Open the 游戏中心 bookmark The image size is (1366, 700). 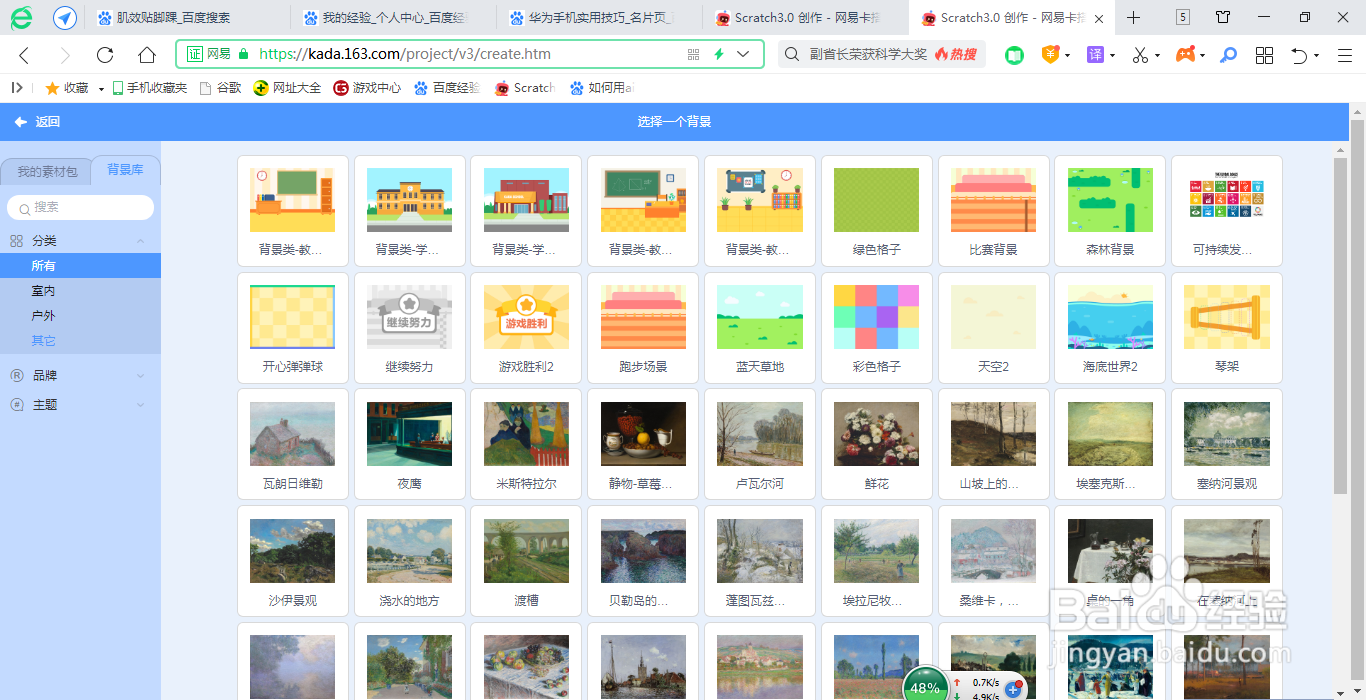pyautogui.click(x=367, y=88)
